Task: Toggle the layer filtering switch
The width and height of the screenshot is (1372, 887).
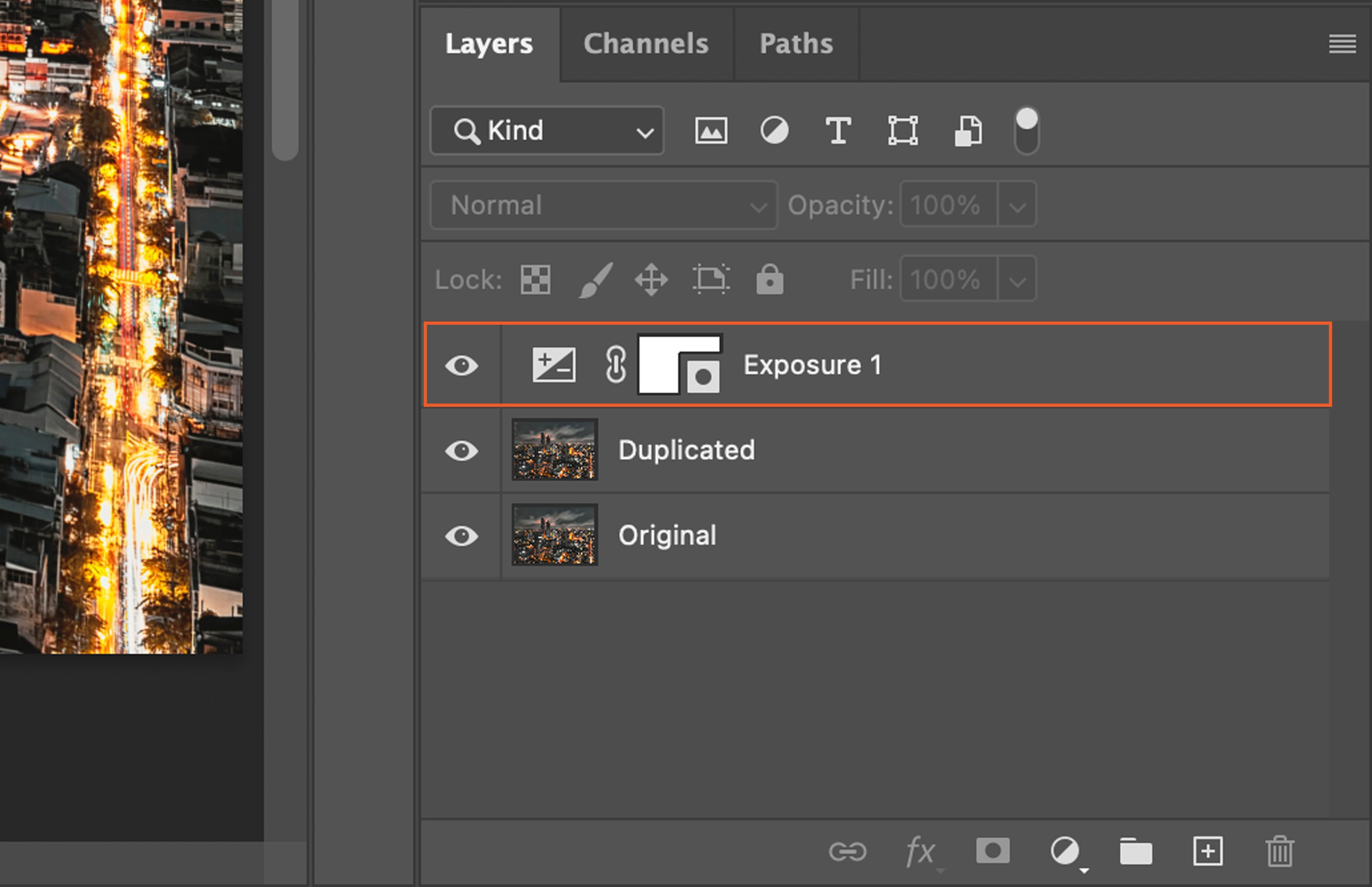Action: coord(1027,131)
